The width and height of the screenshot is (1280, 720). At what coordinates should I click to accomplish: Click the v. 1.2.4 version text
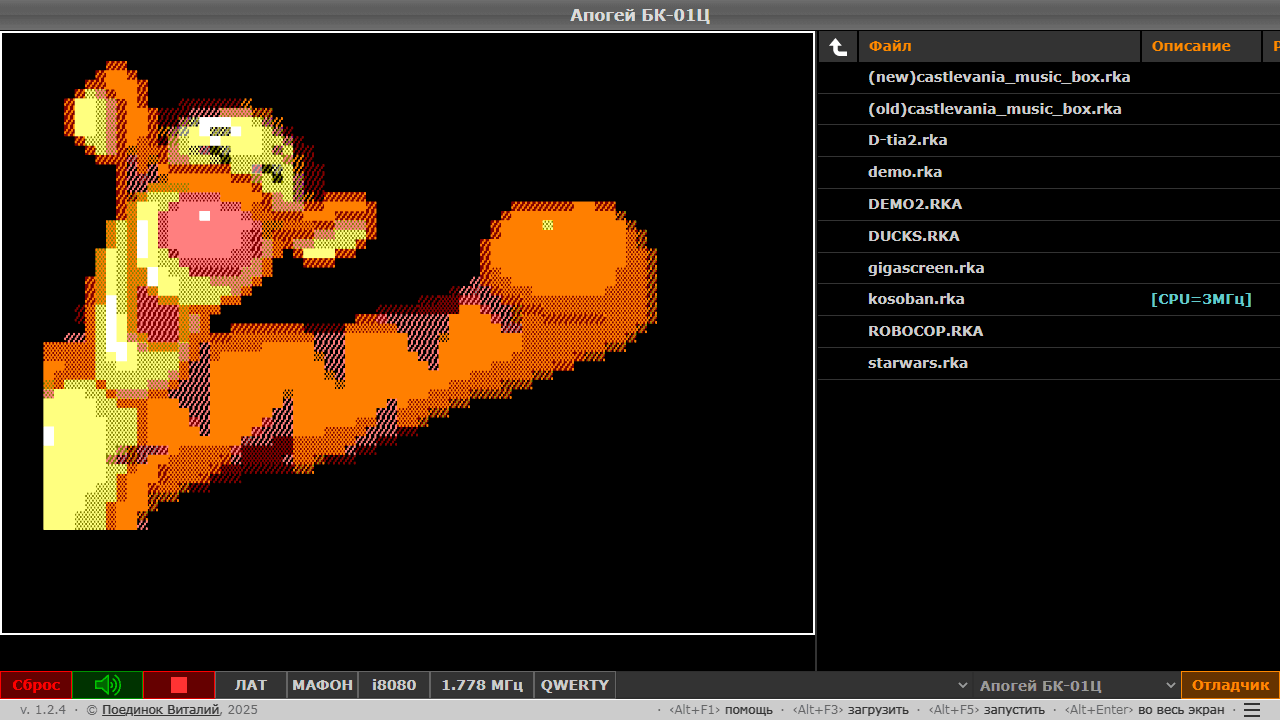click(x=43, y=710)
